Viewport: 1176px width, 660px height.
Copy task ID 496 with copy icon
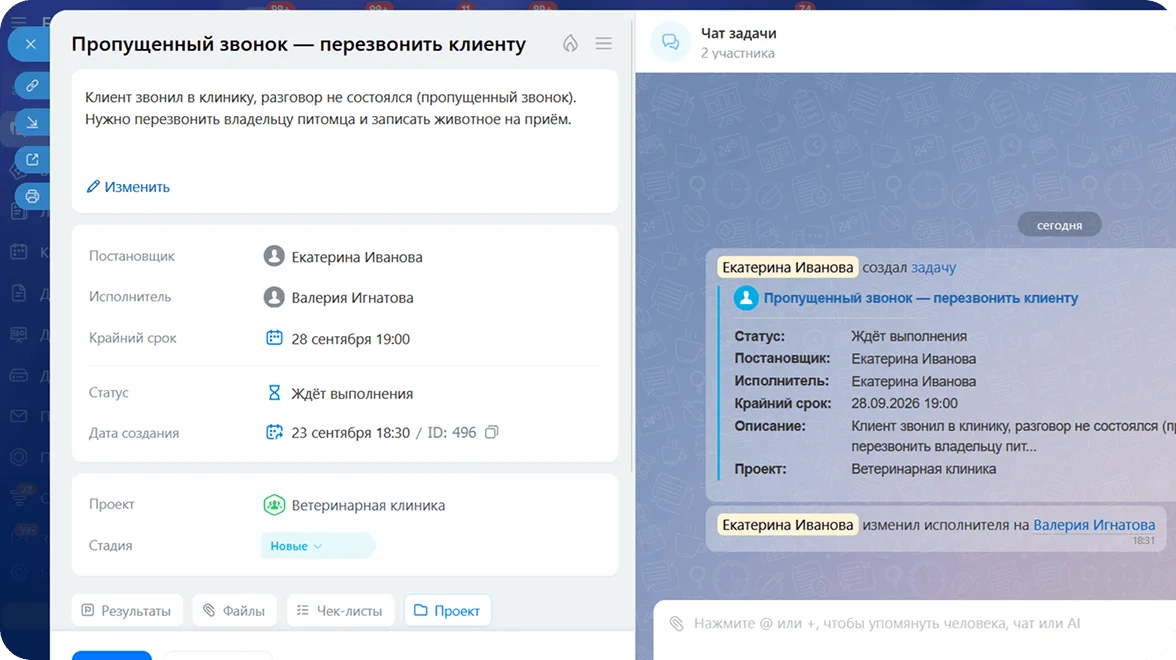point(491,432)
